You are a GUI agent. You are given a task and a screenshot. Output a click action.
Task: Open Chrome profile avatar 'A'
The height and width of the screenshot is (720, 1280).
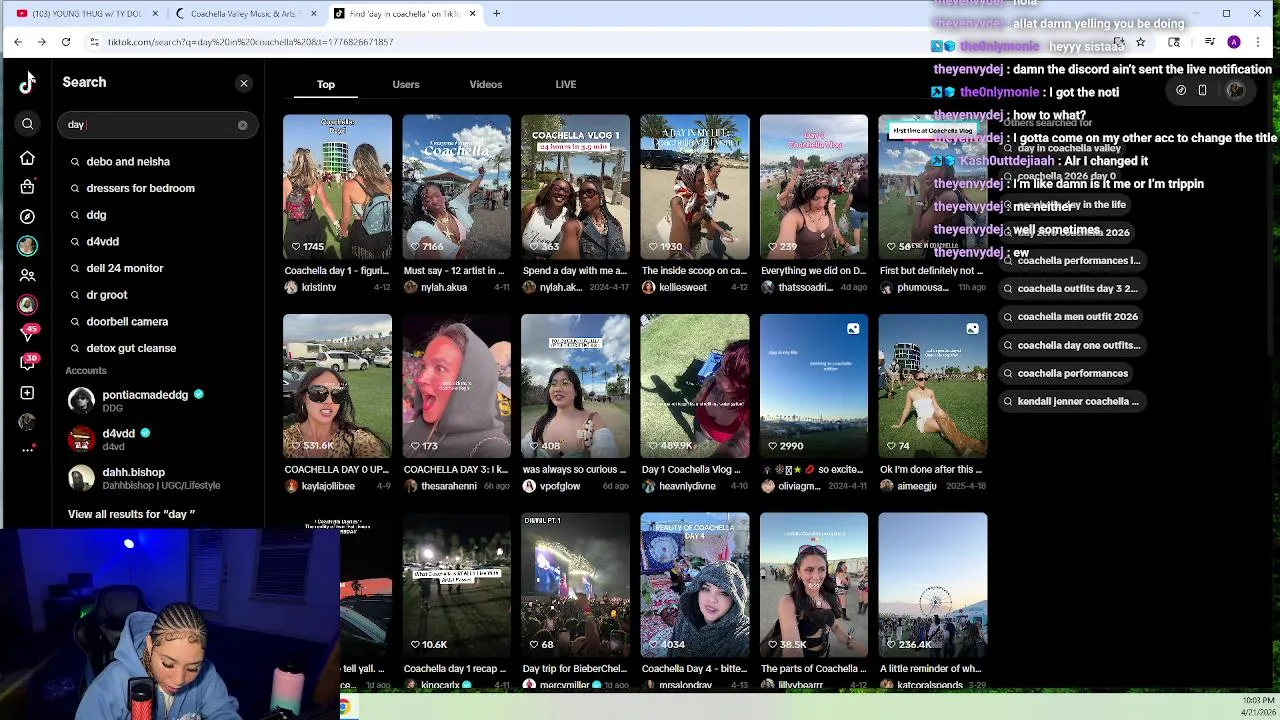click(x=1234, y=42)
